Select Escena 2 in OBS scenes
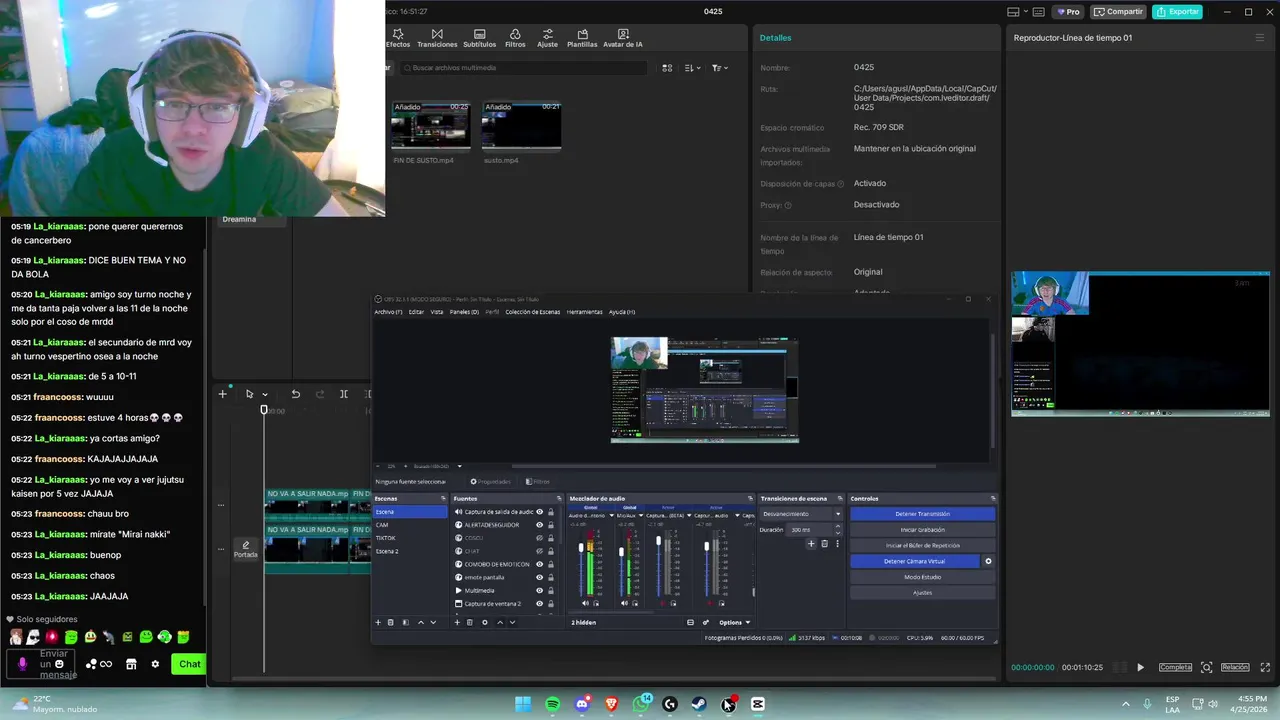 (x=410, y=551)
